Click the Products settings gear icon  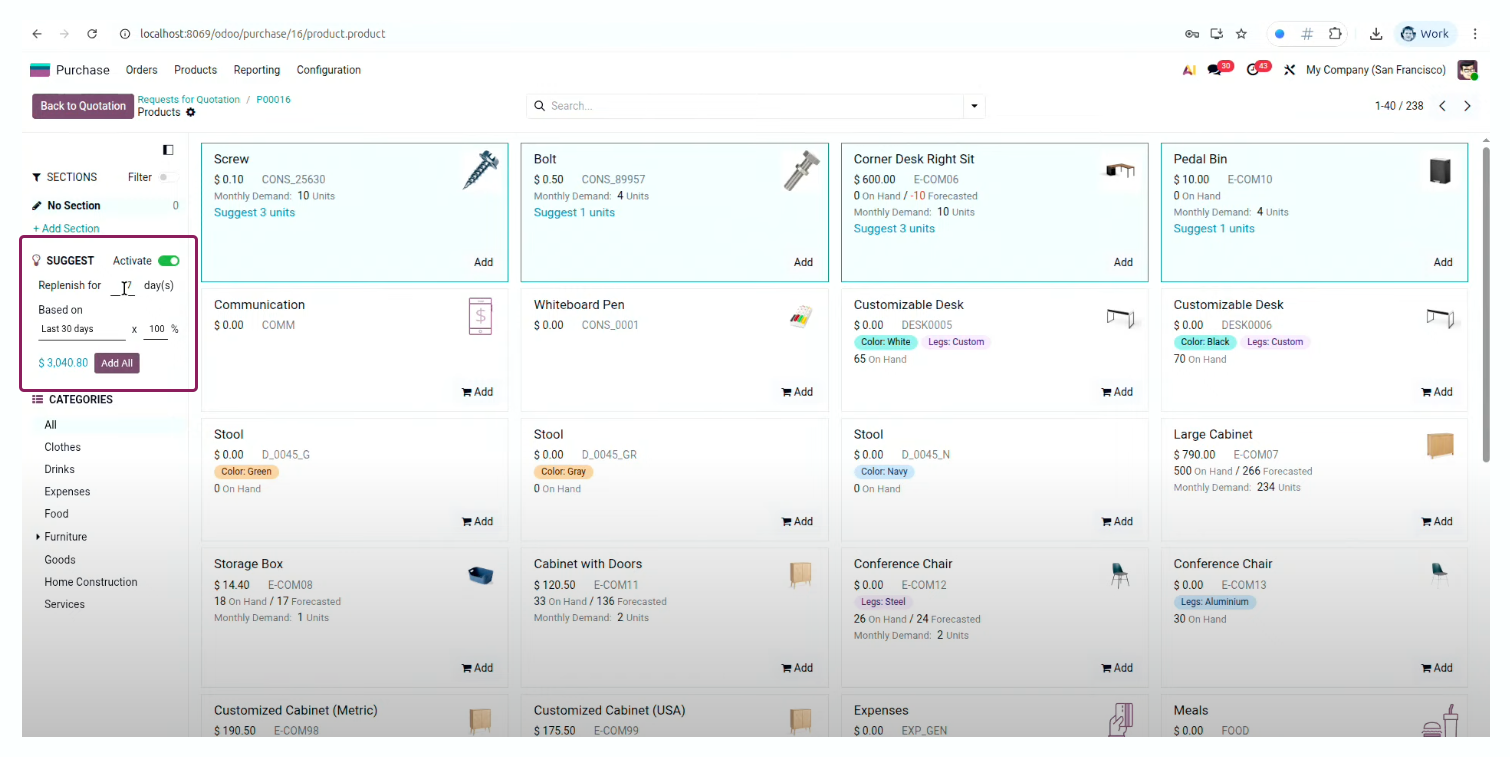coord(191,113)
